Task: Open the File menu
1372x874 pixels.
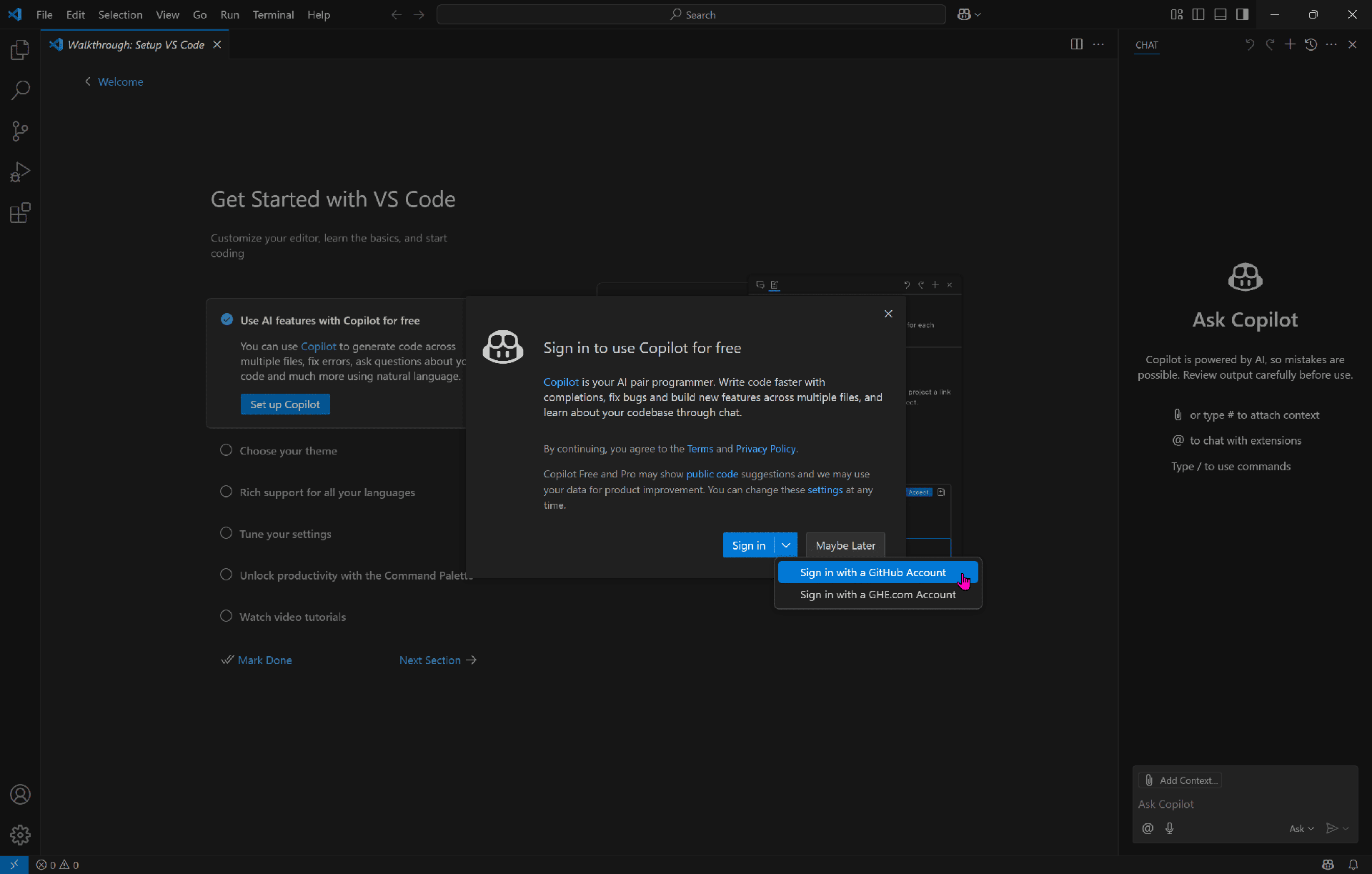Action: coord(44,14)
